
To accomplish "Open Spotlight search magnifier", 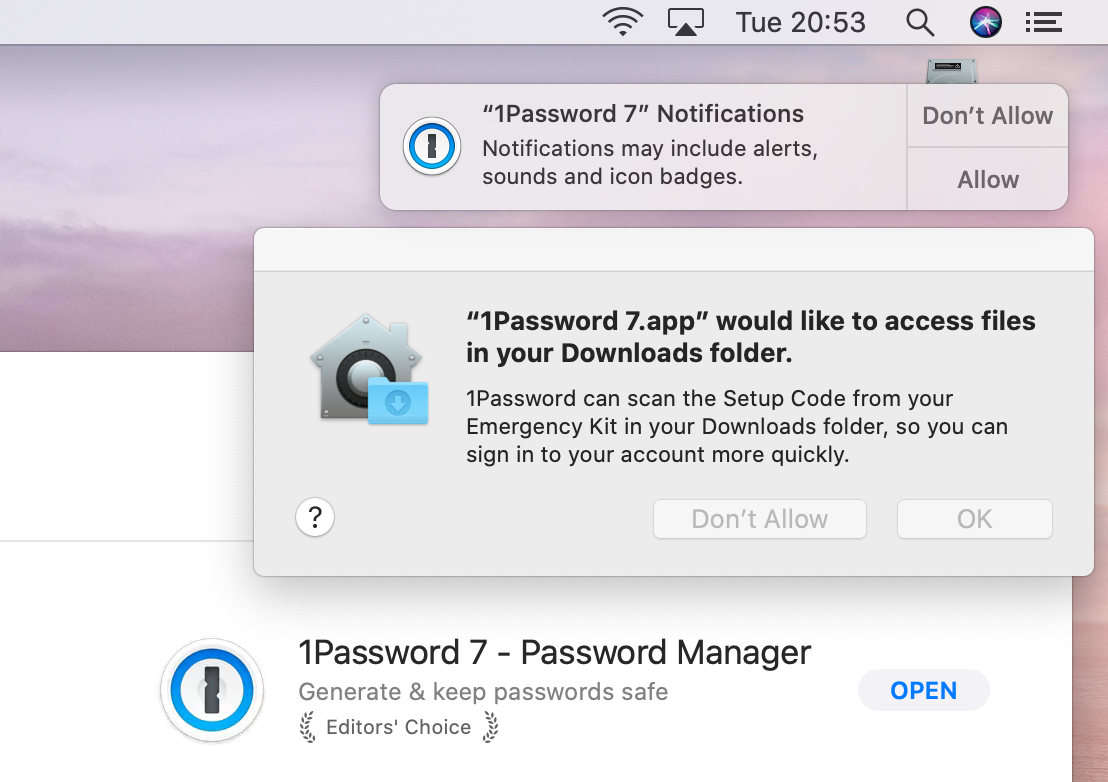I will [x=919, y=22].
